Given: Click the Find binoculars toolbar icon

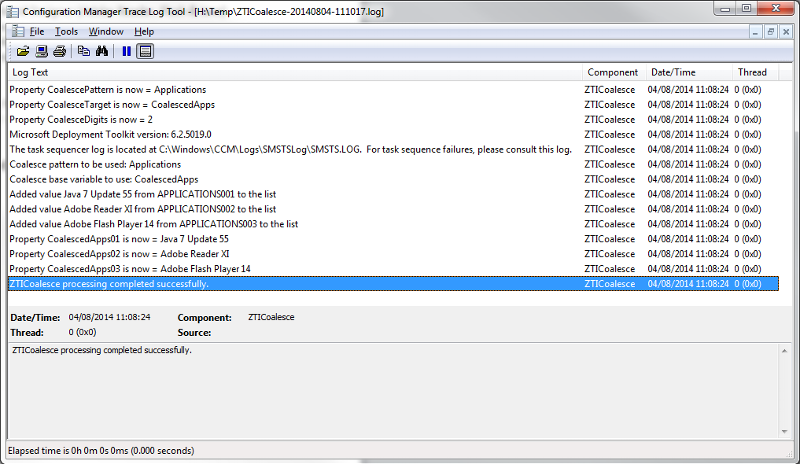Looking at the screenshot, I should [x=102, y=51].
